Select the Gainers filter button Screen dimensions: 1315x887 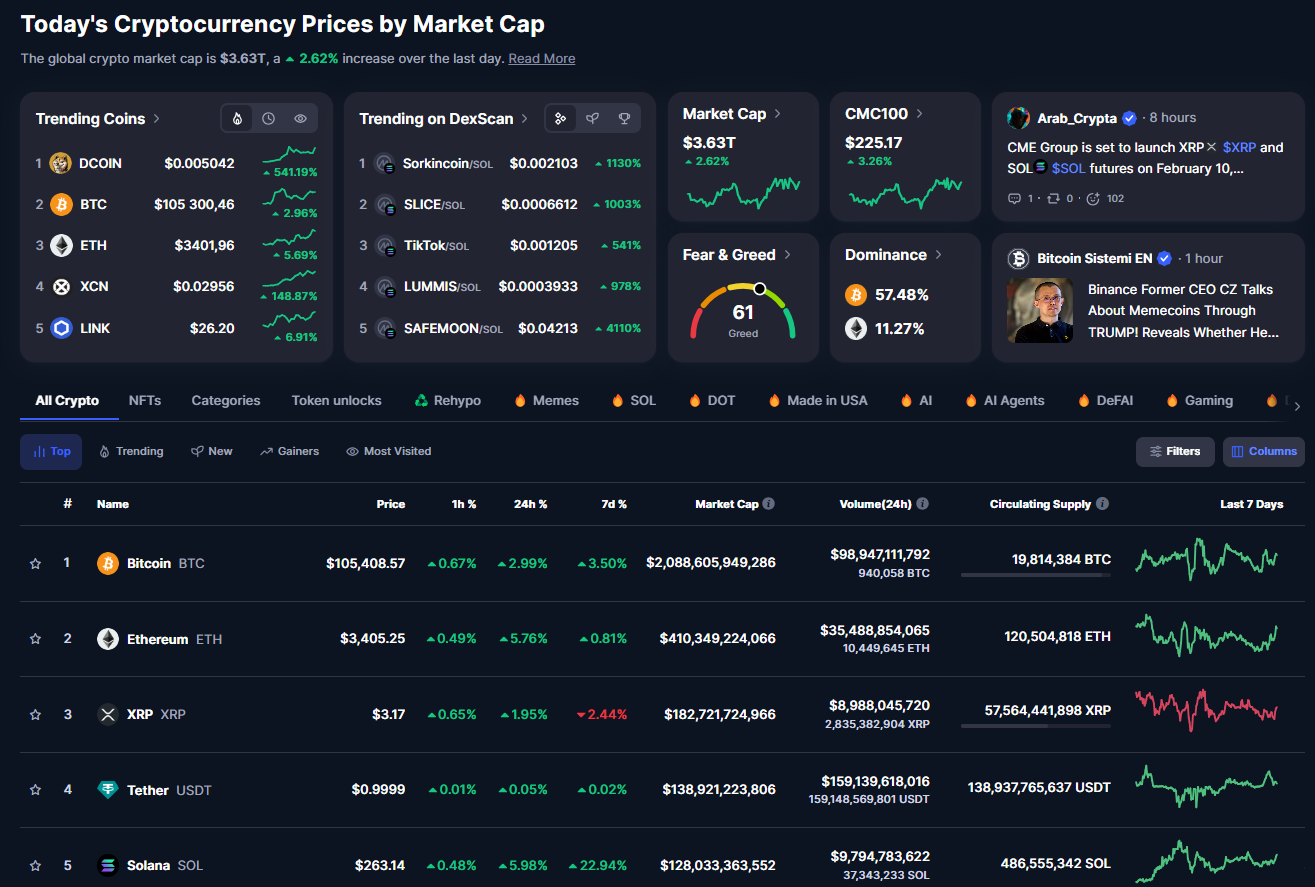(x=289, y=452)
